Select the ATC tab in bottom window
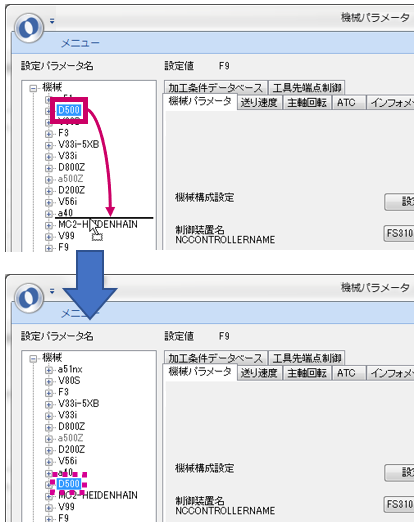This screenshot has height=526, width=415. tap(346, 373)
